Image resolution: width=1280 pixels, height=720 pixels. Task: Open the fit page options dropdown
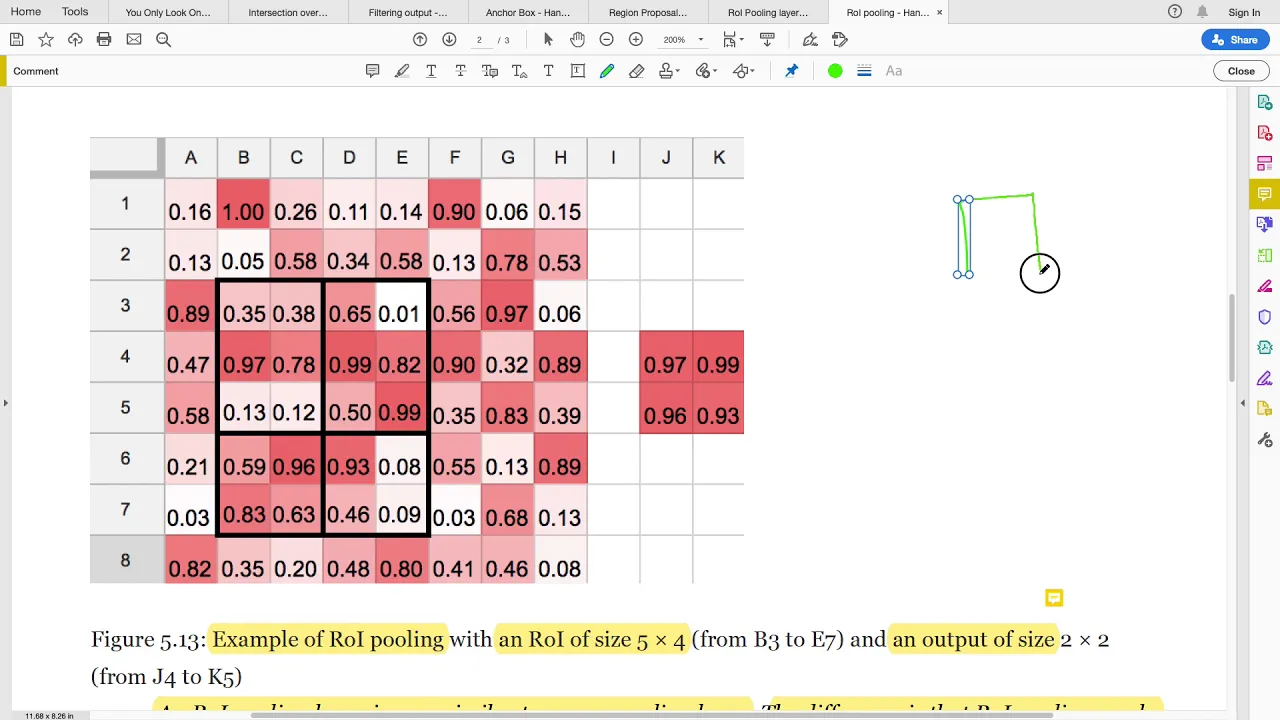(x=731, y=39)
